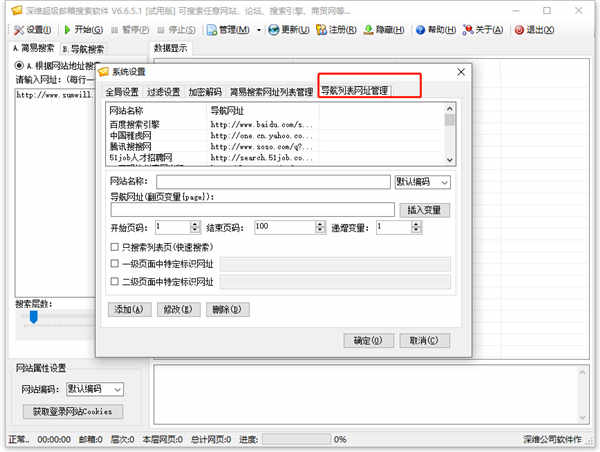Click the URL input text area
The image size is (600, 452).
(55, 193)
